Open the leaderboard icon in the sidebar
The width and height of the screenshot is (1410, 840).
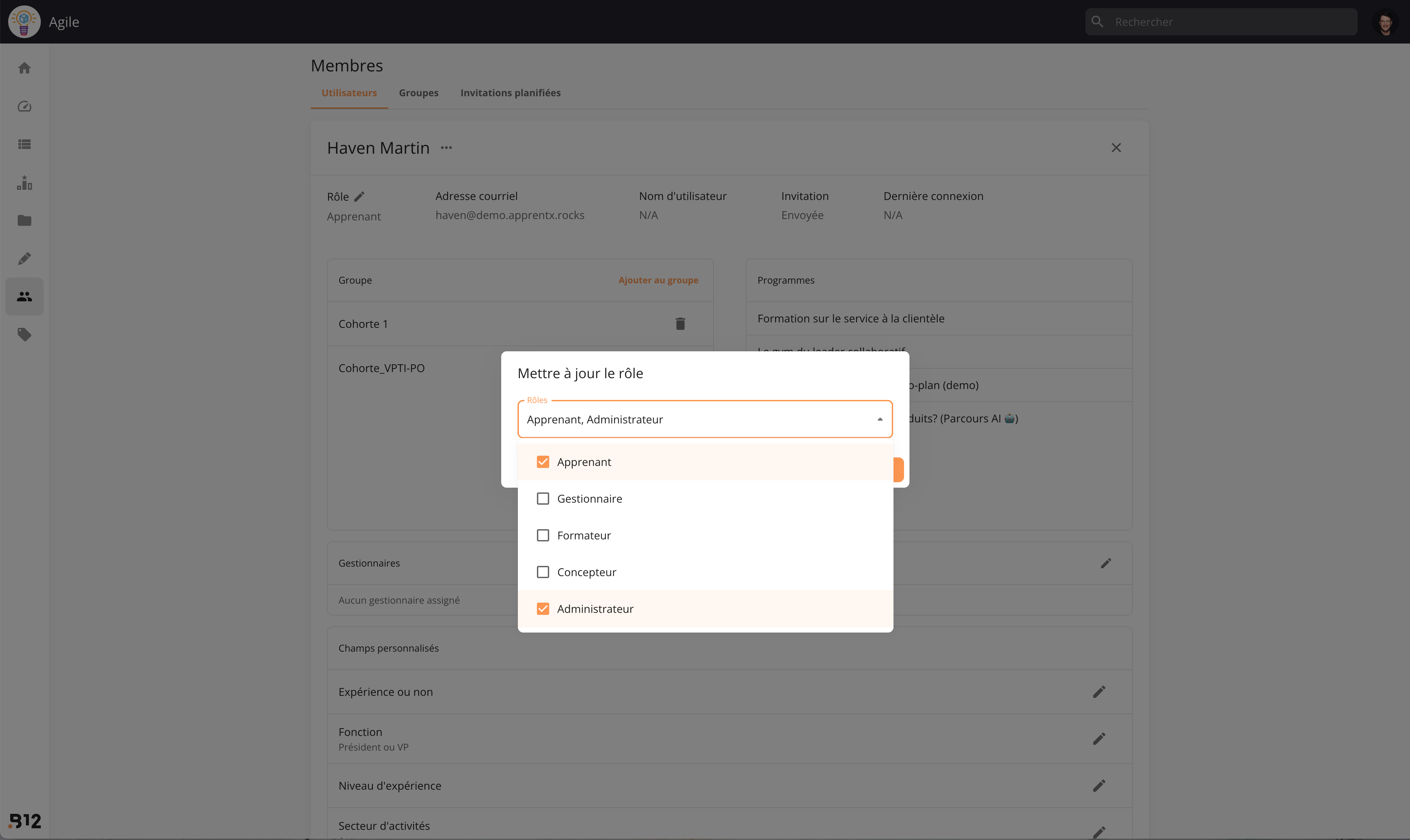[x=24, y=182]
